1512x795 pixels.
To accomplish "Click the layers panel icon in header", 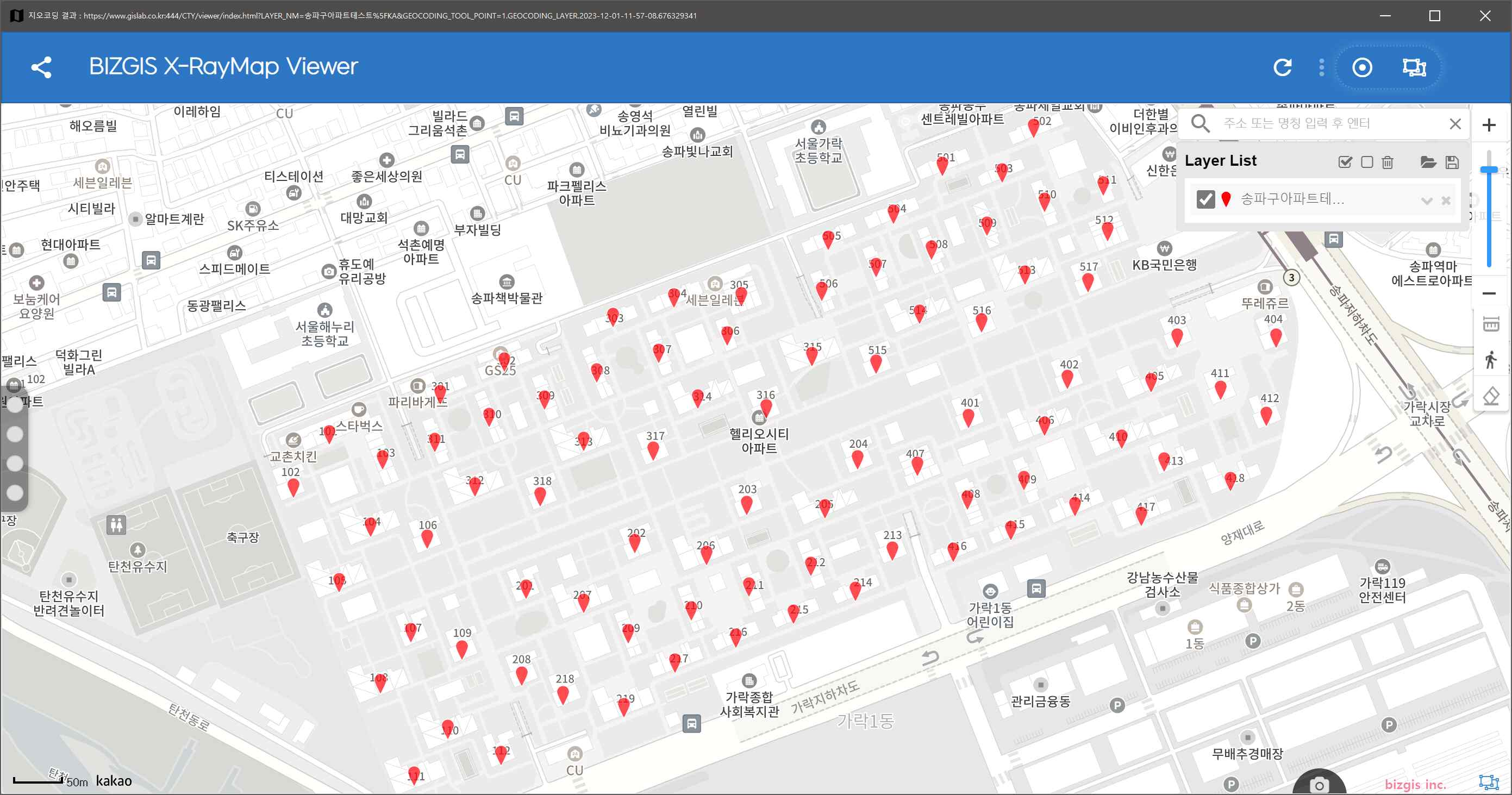I will [1414, 67].
